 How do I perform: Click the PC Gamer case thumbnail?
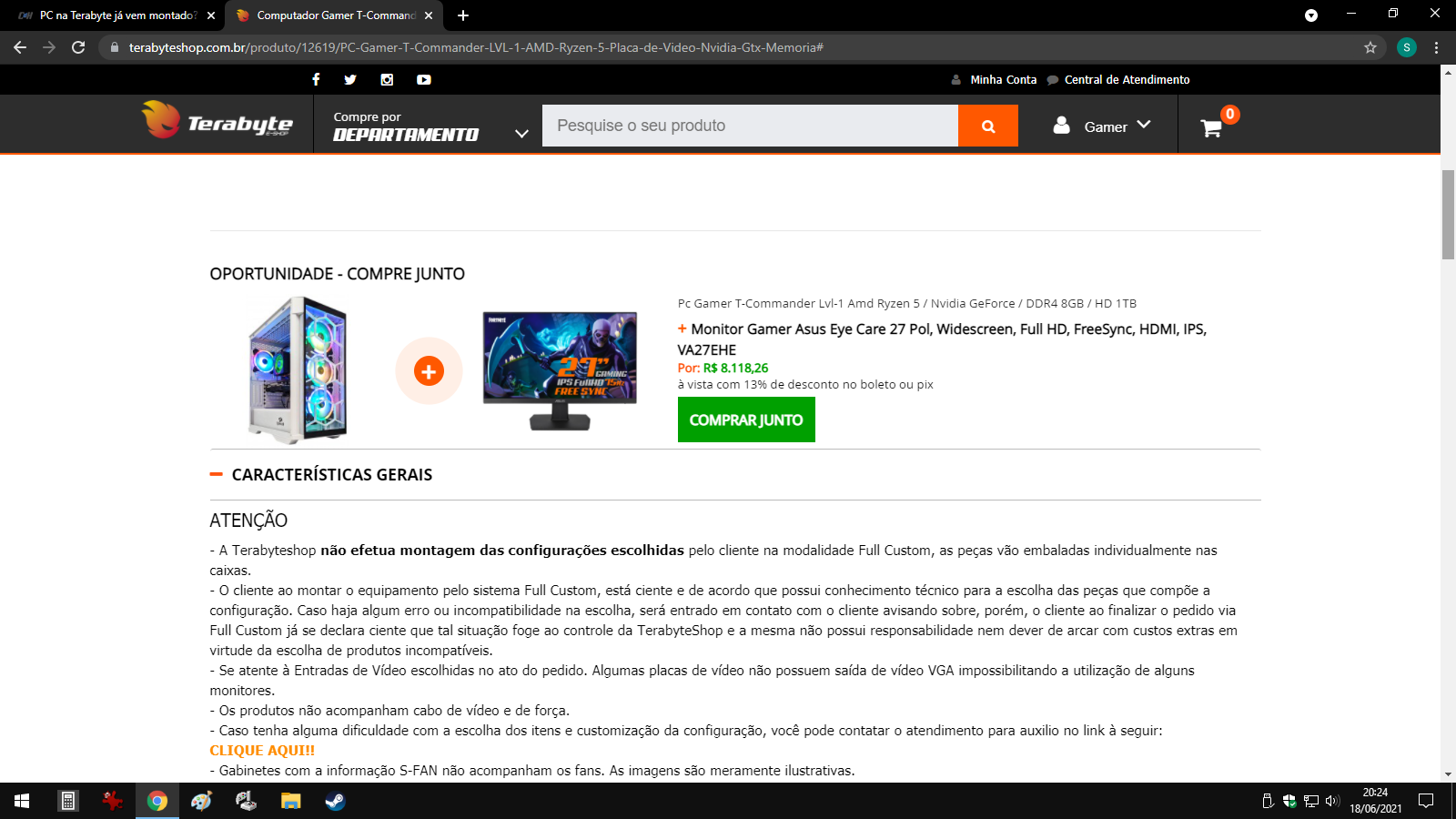[298, 370]
